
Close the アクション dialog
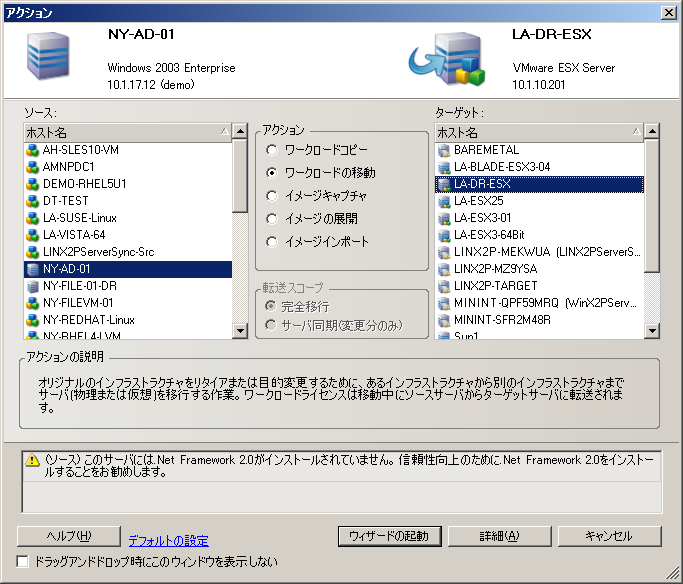[x=668, y=13]
